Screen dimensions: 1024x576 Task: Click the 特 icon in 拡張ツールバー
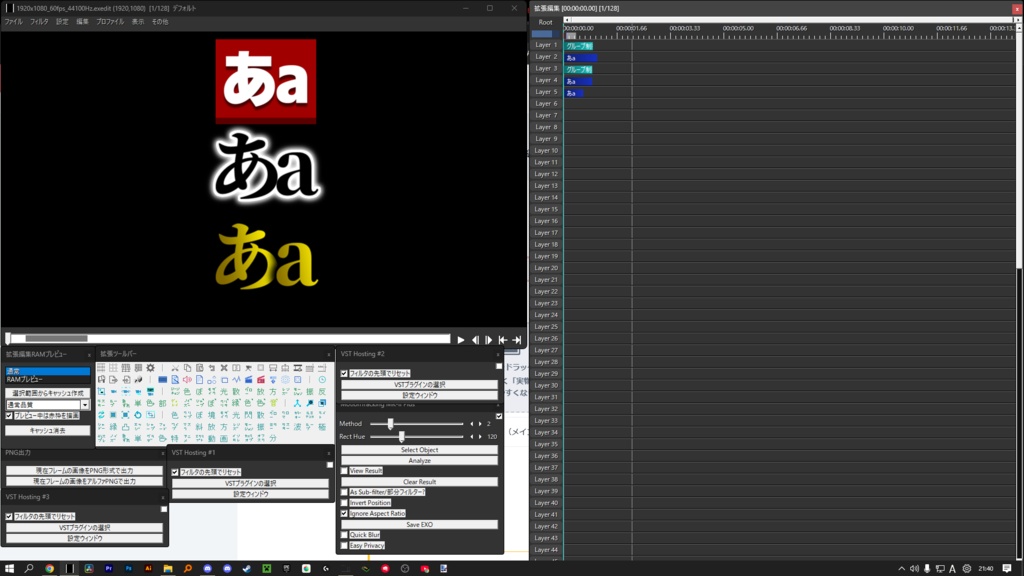(x=175, y=438)
